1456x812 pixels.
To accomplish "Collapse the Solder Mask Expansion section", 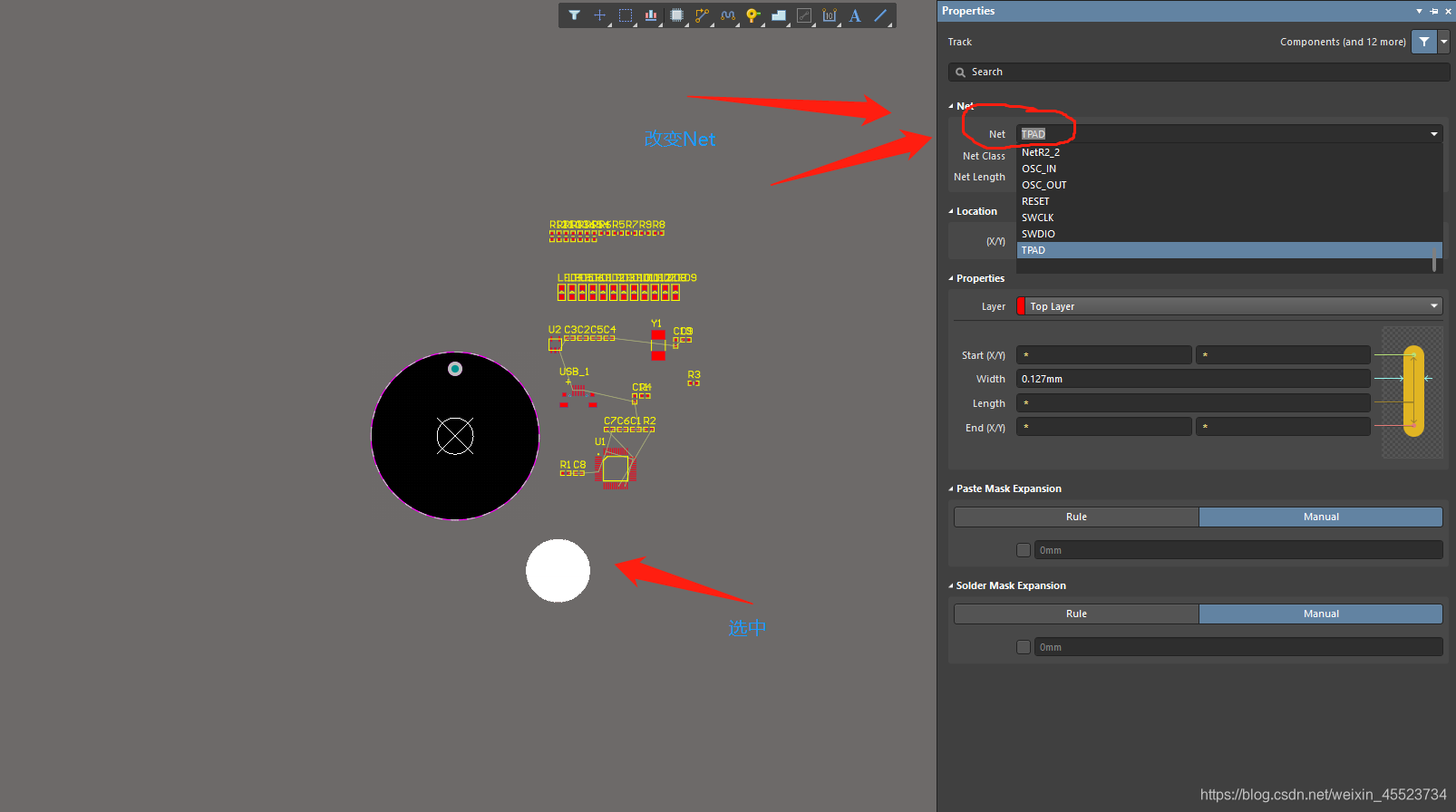I will click(x=951, y=585).
